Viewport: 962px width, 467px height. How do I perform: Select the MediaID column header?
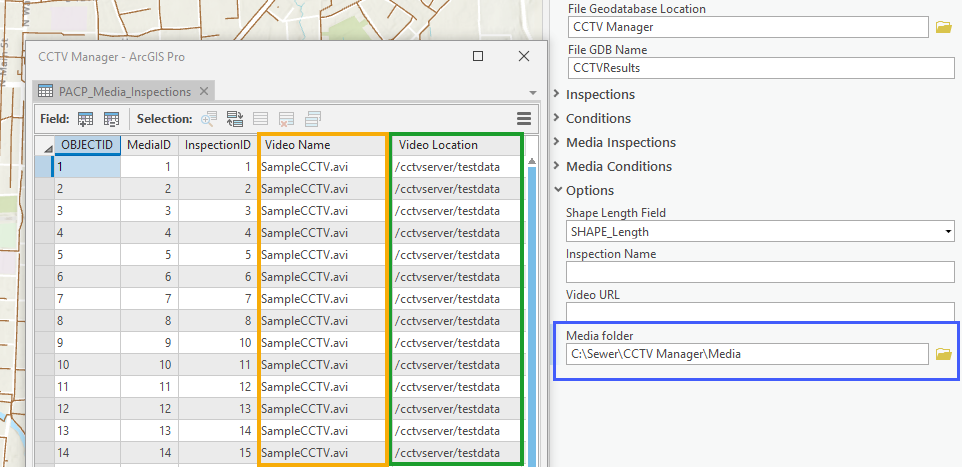coord(149,145)
